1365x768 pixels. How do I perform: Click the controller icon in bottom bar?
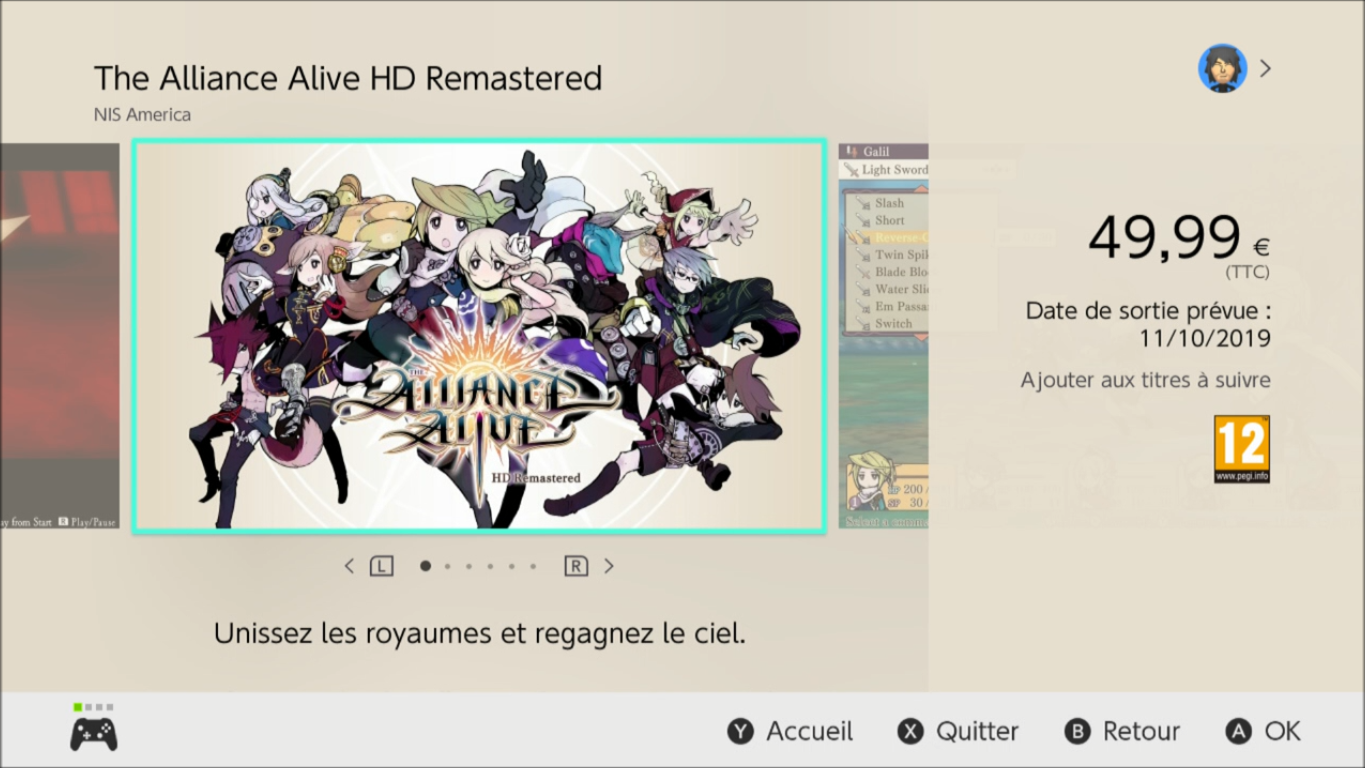[x=93, y=734]
